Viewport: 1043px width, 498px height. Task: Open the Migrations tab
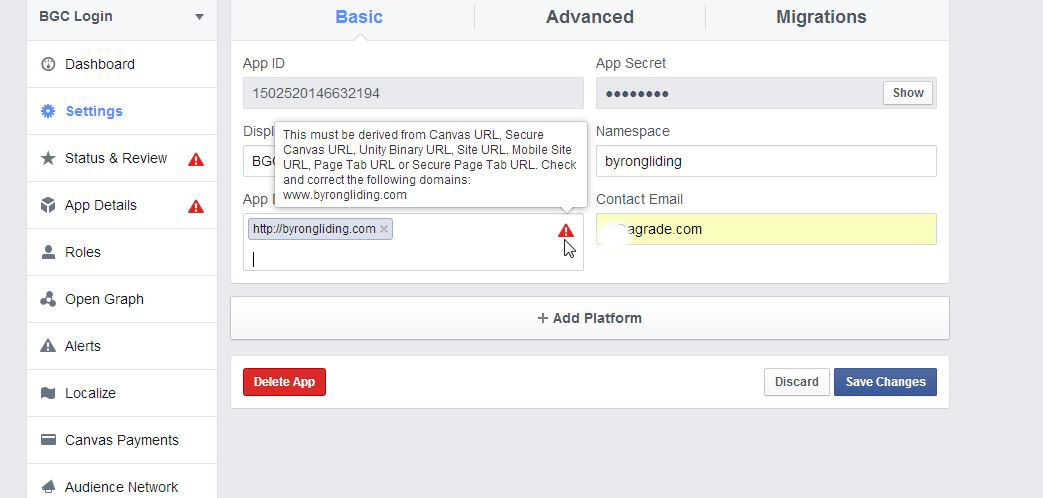point(821,17)
